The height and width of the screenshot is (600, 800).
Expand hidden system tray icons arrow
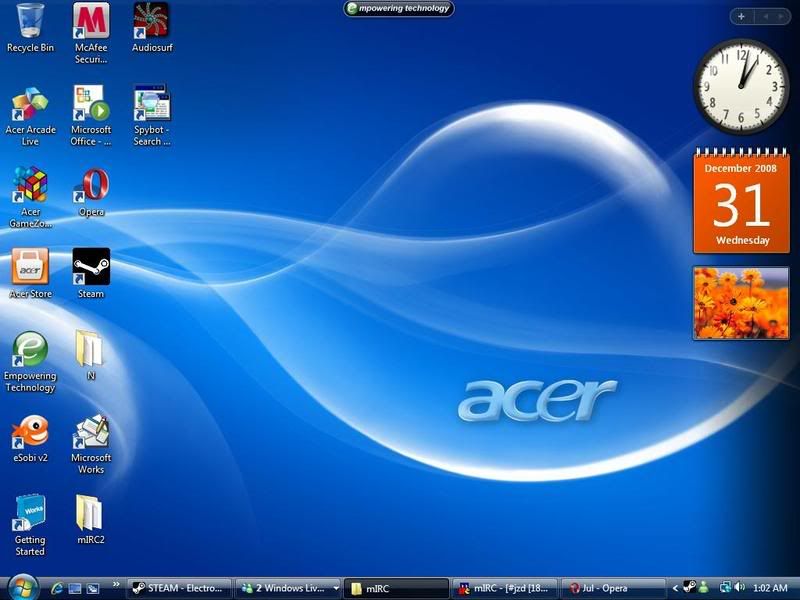pos(675,588)
